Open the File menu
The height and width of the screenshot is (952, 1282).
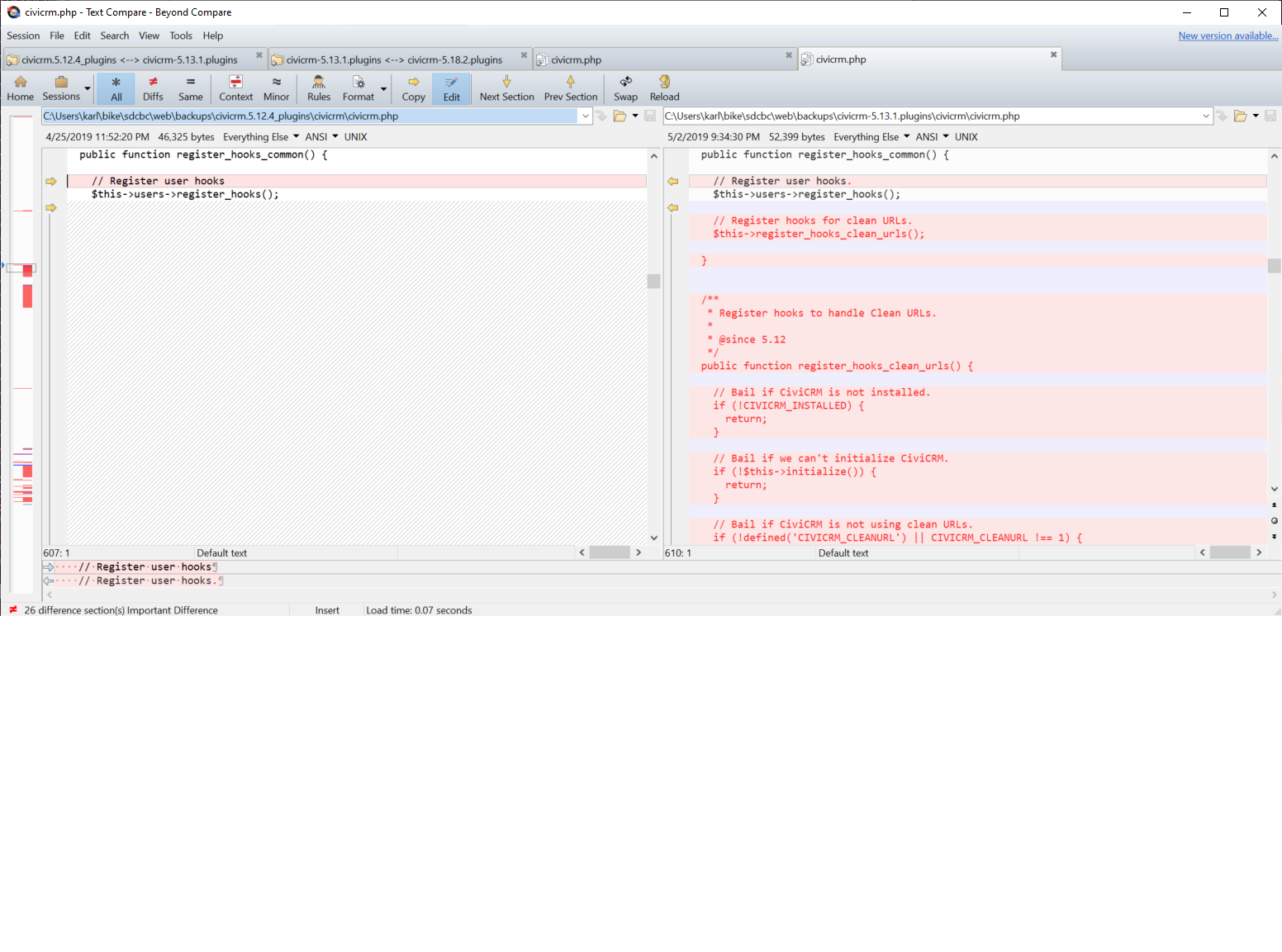click(57, 36)
